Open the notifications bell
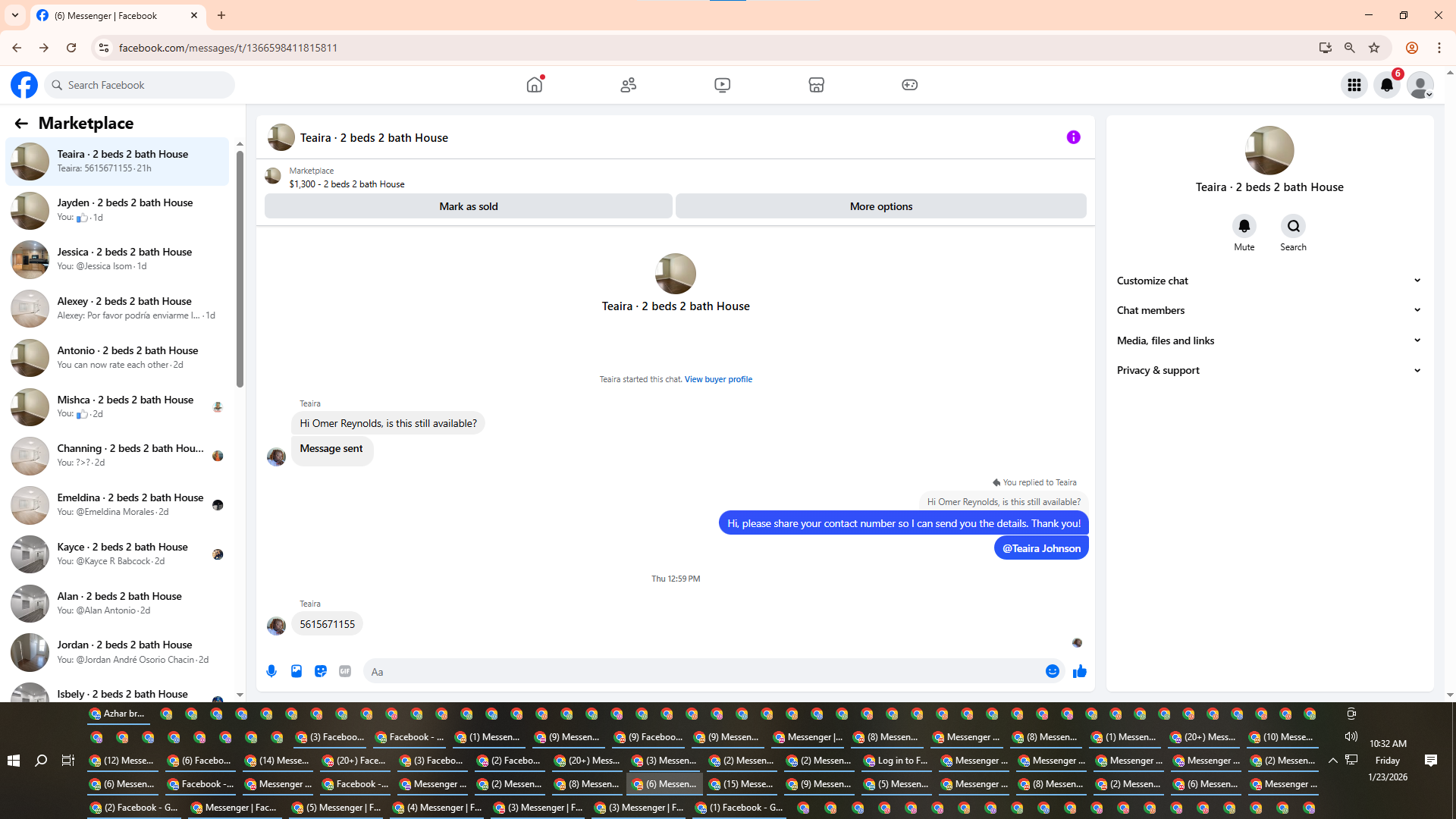The width and height of the screenshot is (1456, 819). (x=1387, y=85)
